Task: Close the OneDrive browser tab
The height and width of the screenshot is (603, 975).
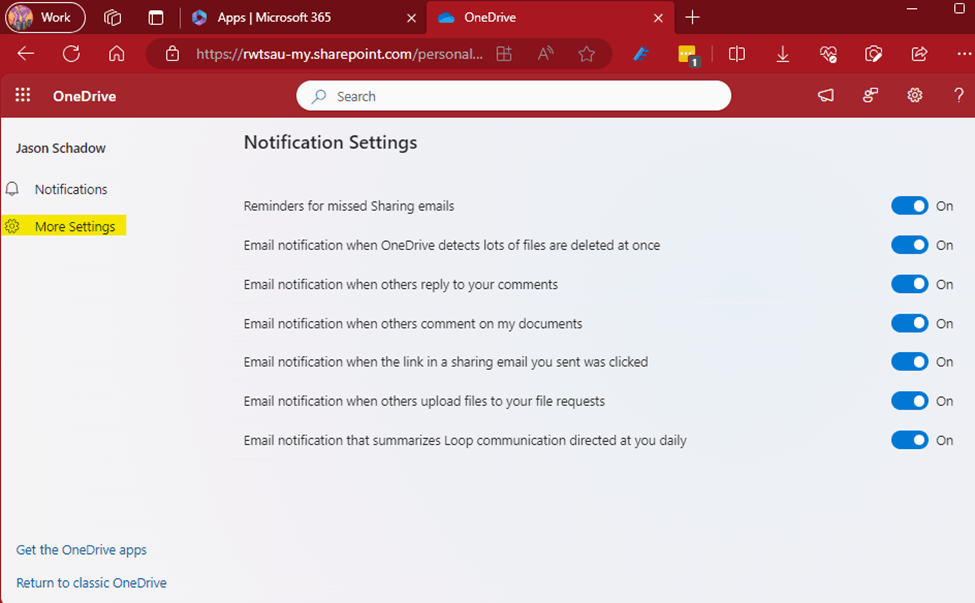Action: click(658, 18)
